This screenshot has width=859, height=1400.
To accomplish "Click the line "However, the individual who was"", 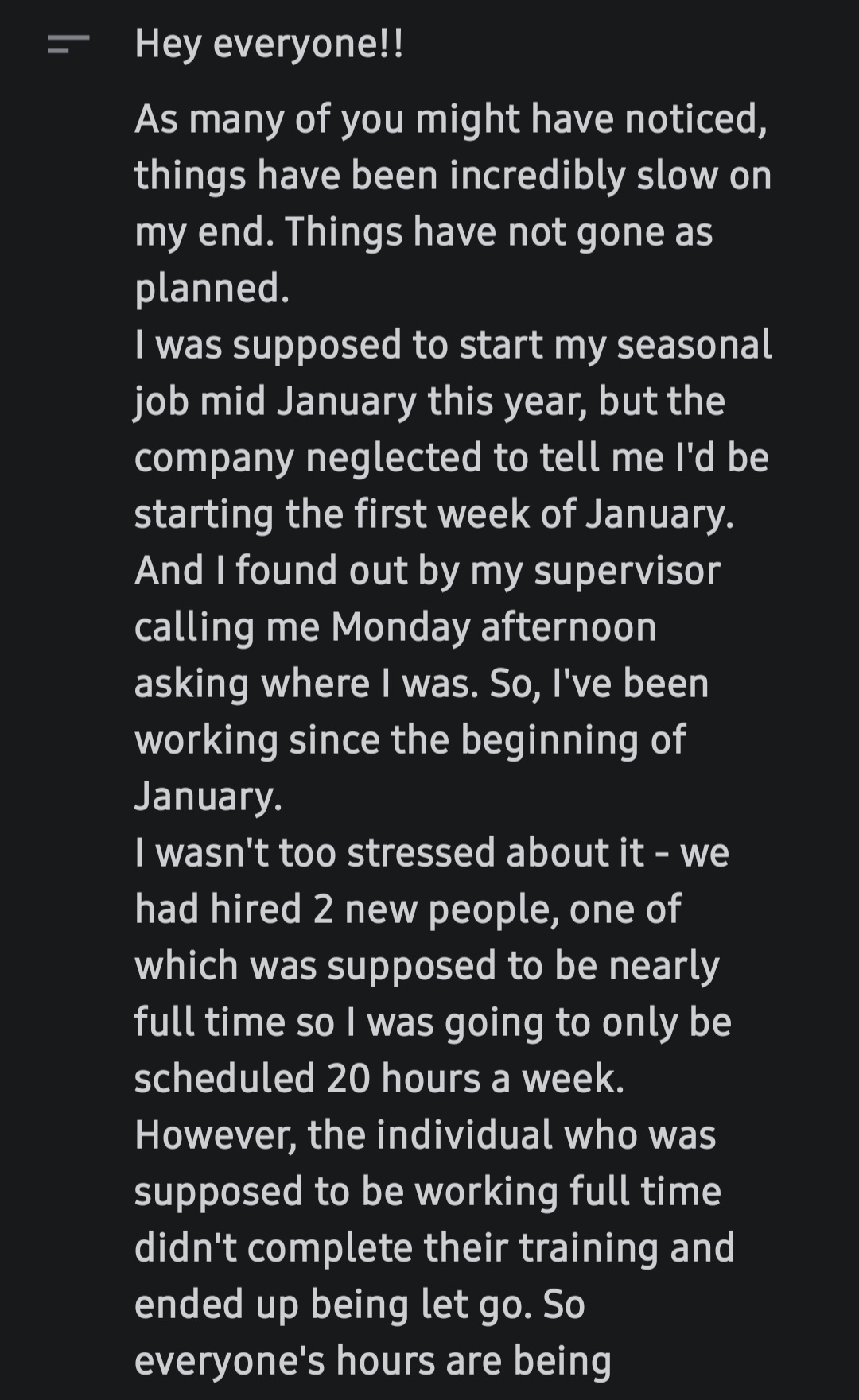I will pos(425,1135).
